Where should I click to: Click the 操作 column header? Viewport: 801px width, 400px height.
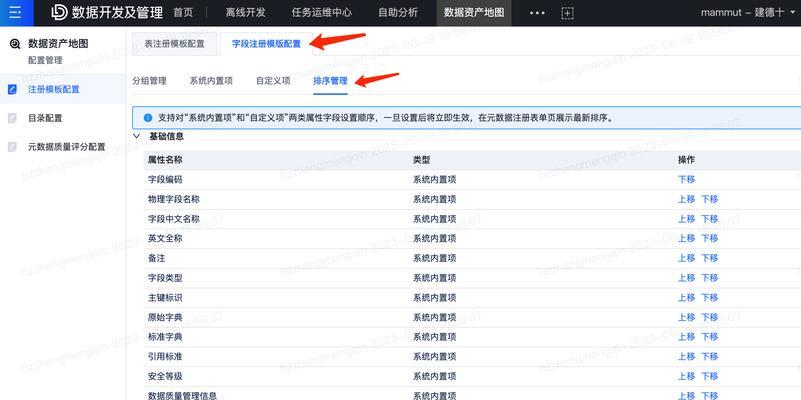[x=686, y=160]
